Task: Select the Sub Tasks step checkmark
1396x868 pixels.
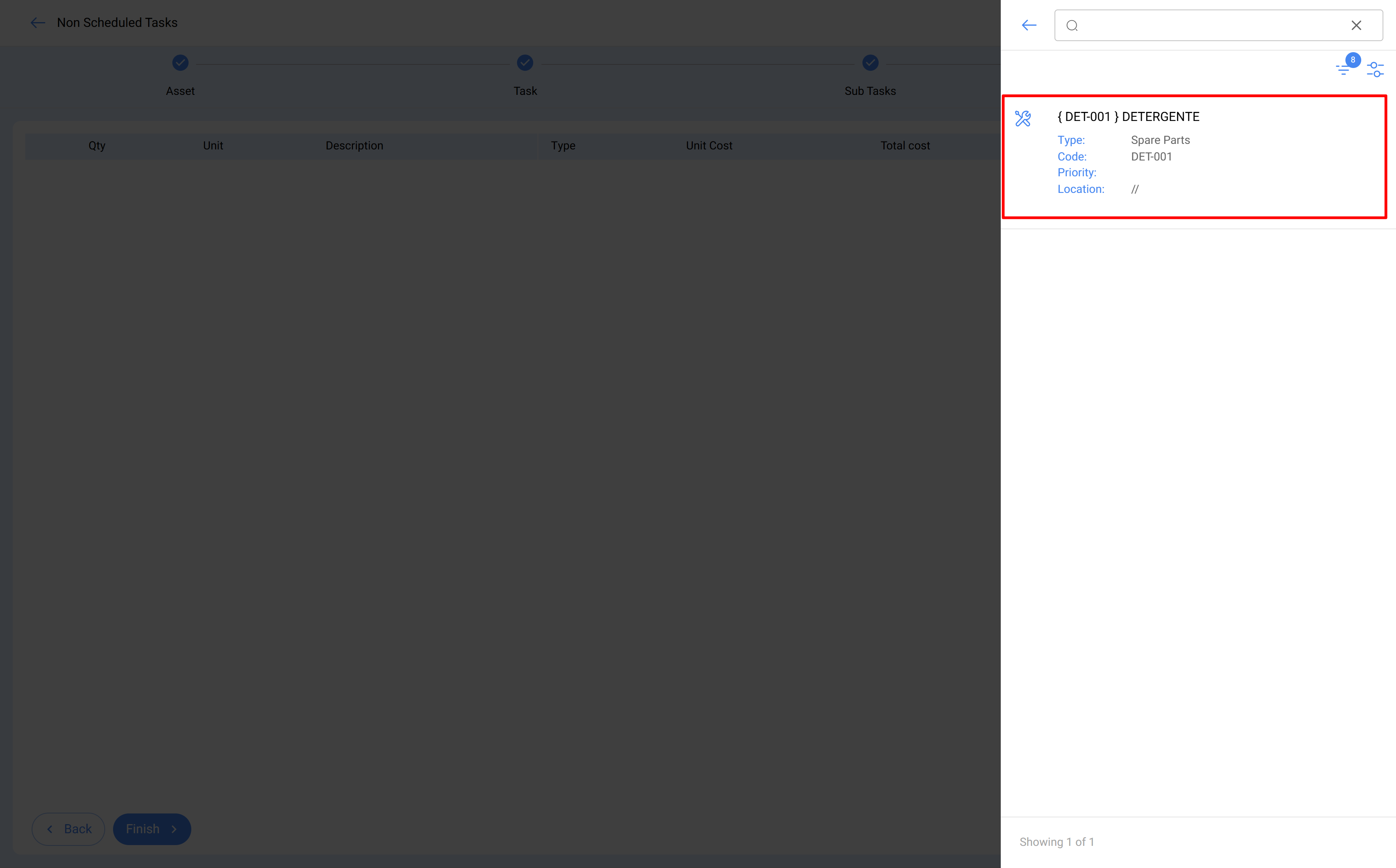Action: pyautogui.click(x=870, y=62)
